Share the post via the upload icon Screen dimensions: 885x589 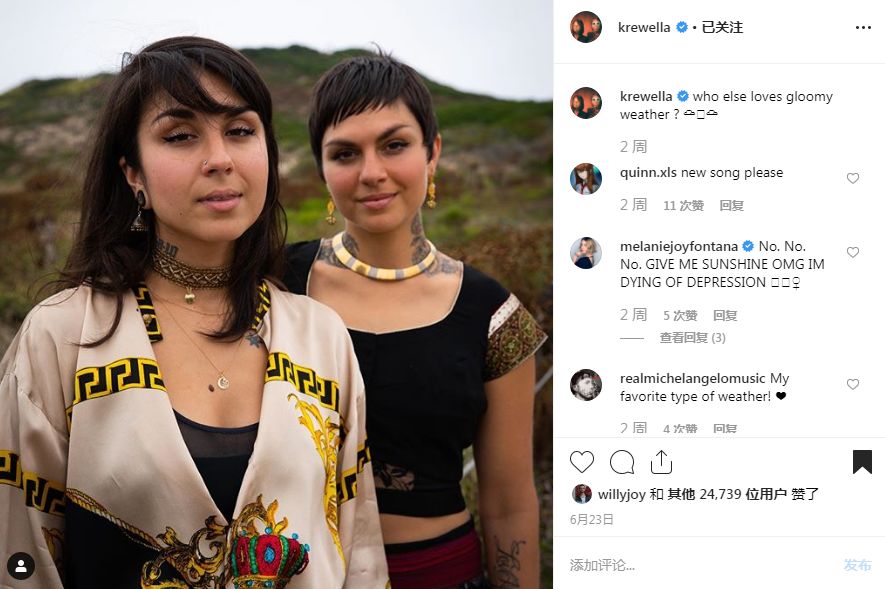tap(661, 462)
